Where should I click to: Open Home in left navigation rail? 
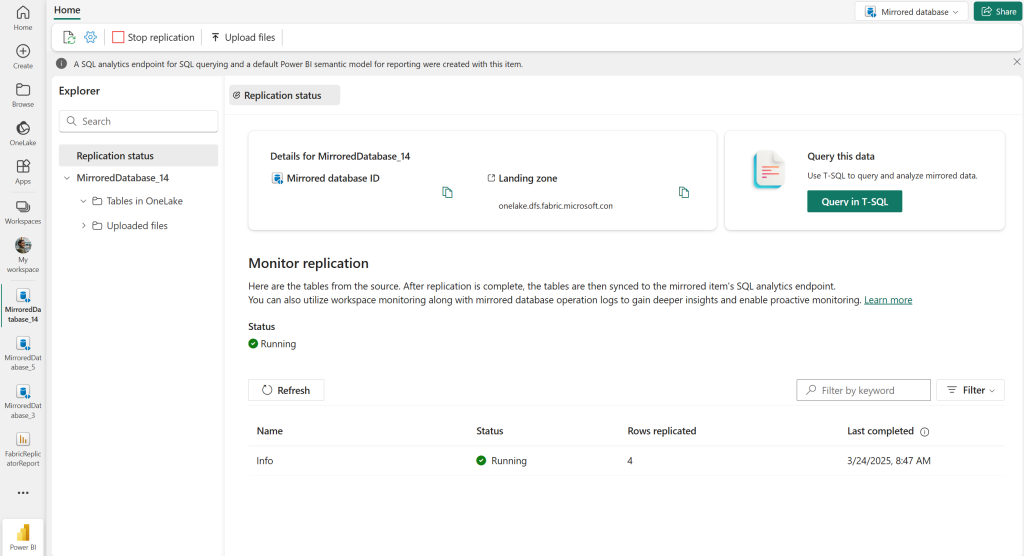coord(23,18)
